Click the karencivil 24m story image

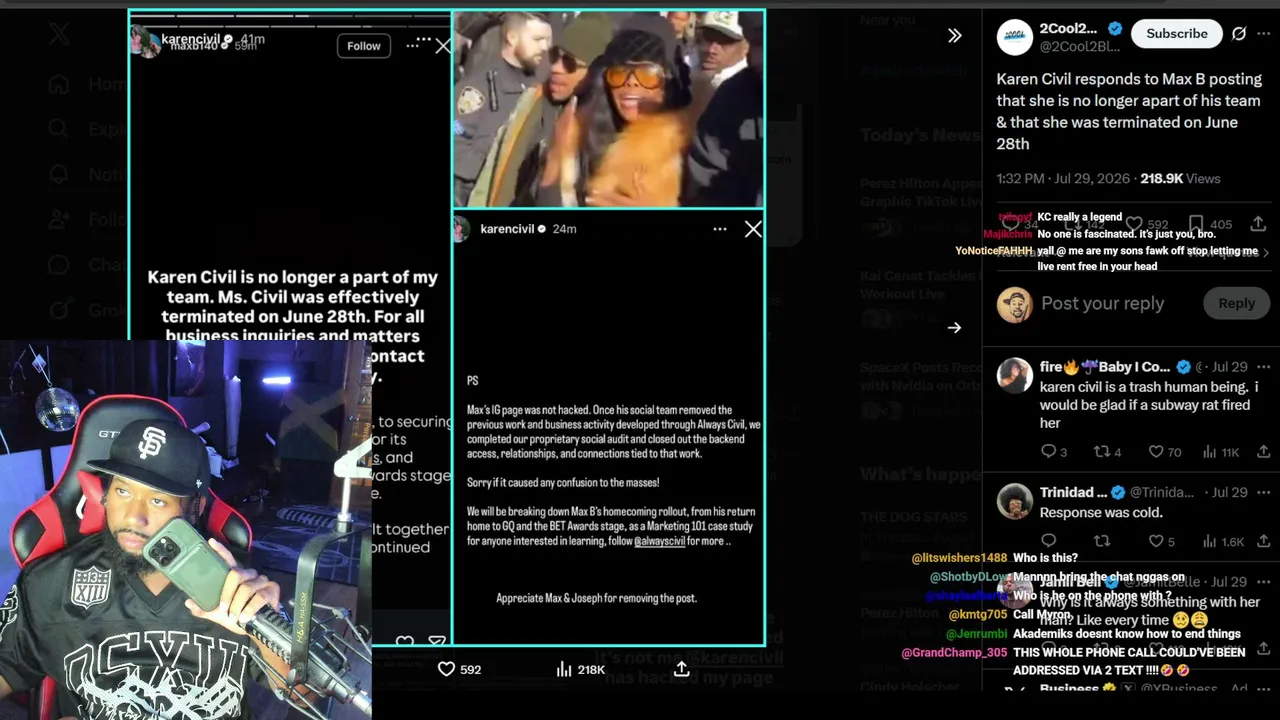[608, 428]
